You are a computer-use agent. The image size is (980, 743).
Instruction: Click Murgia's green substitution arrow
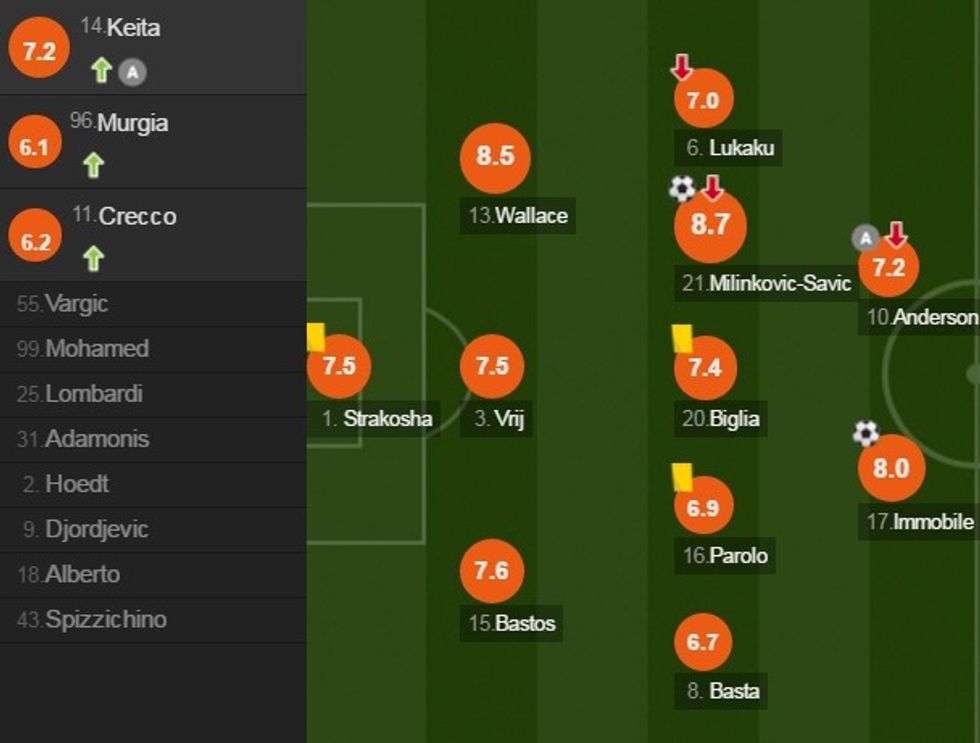93,165
